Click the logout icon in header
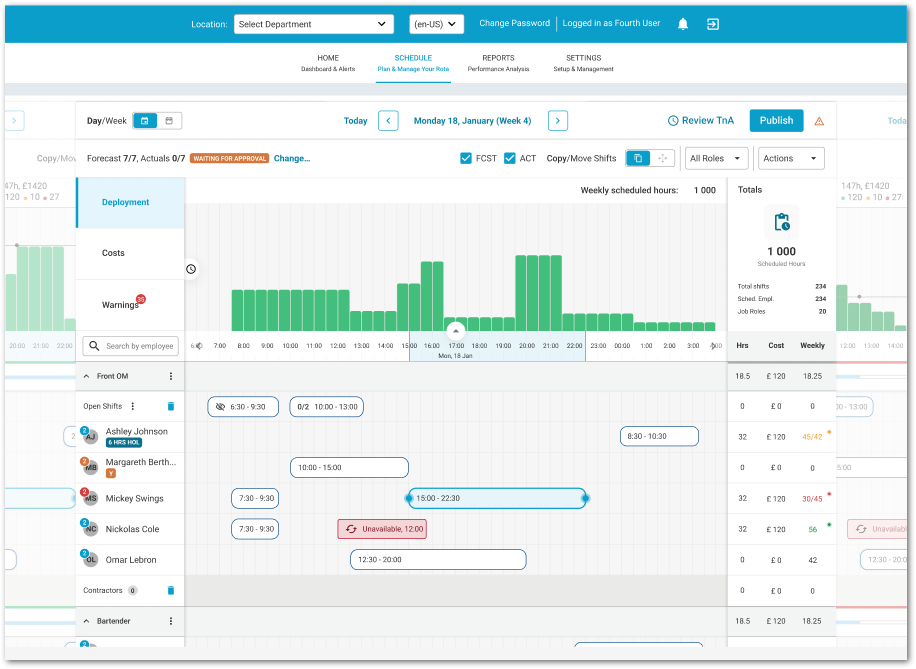The height and width of the screenshot is (669, 916). point(713,24)
